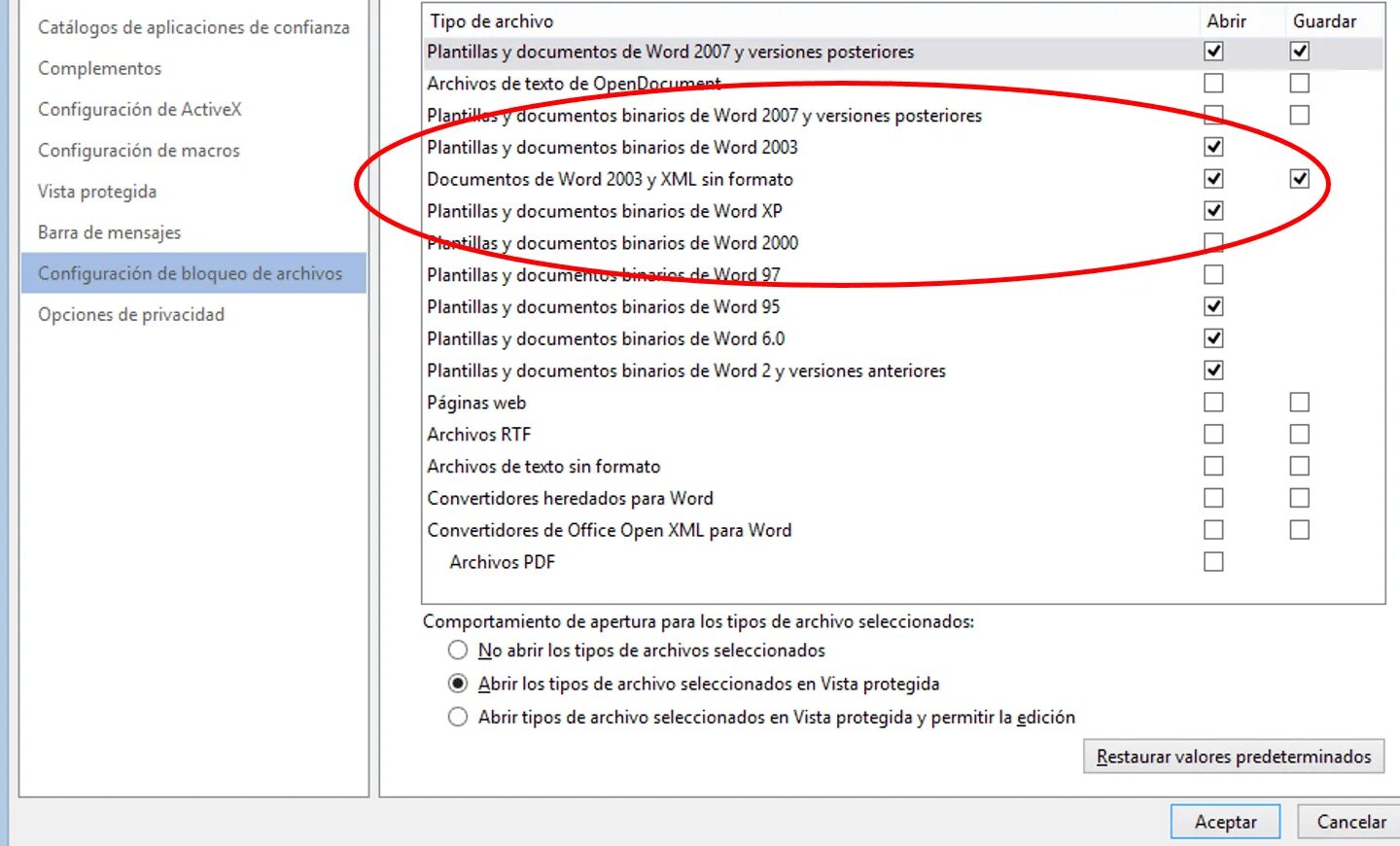
Task: Uncheck Guardar for Word 2003 y XML sin formato
Action: [1300, 179]
